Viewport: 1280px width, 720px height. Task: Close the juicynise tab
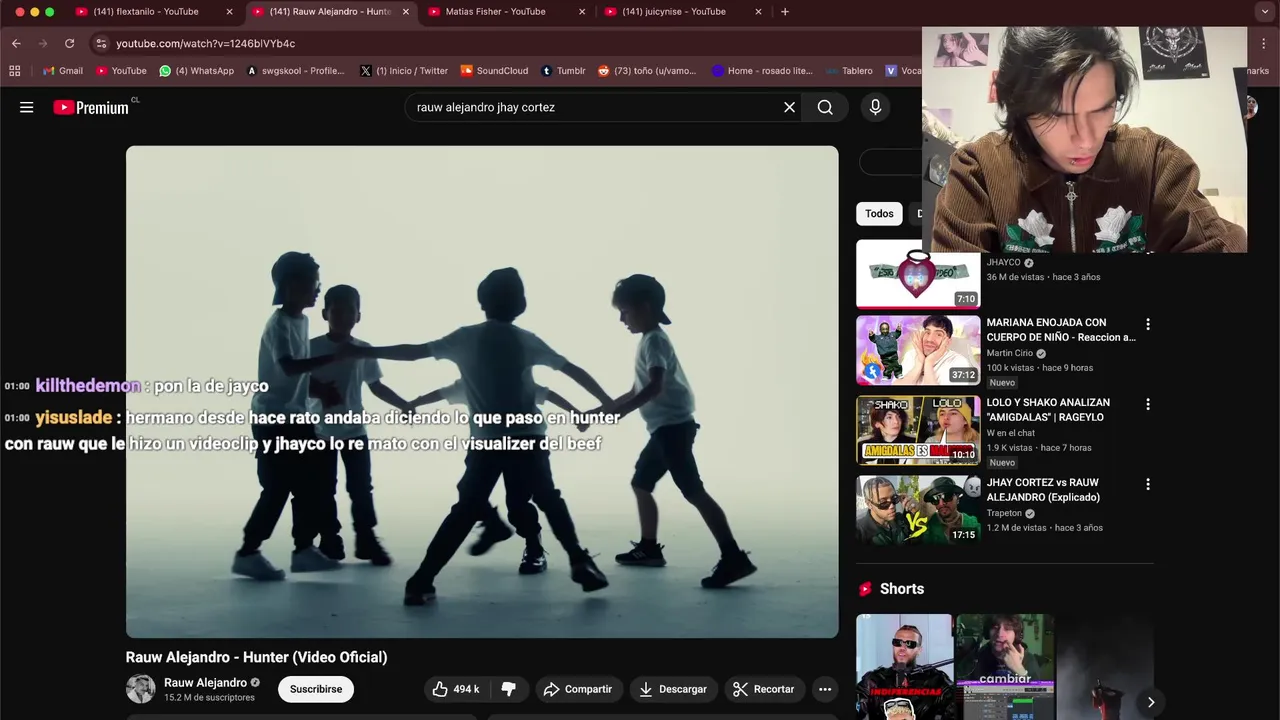(x=758, y=12)
